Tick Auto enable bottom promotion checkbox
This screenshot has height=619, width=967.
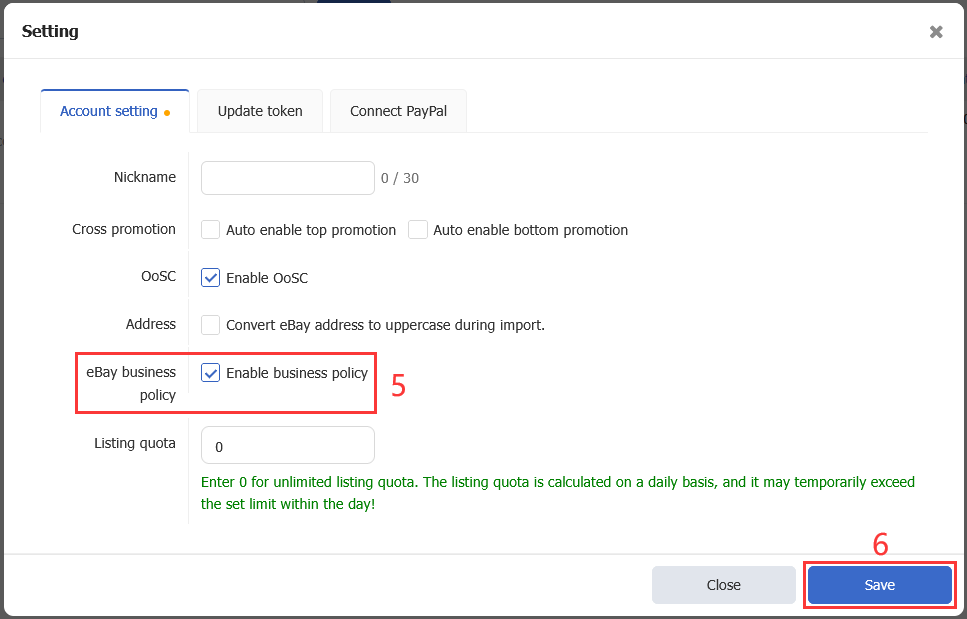tap(418, 230)
